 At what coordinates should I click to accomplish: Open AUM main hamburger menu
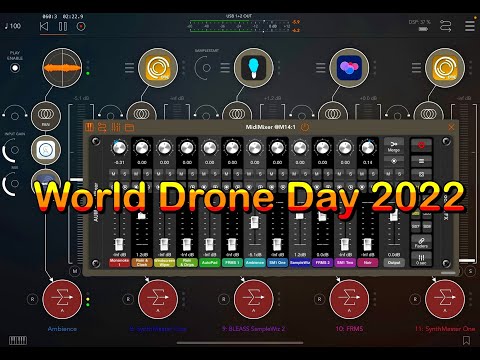470,26
